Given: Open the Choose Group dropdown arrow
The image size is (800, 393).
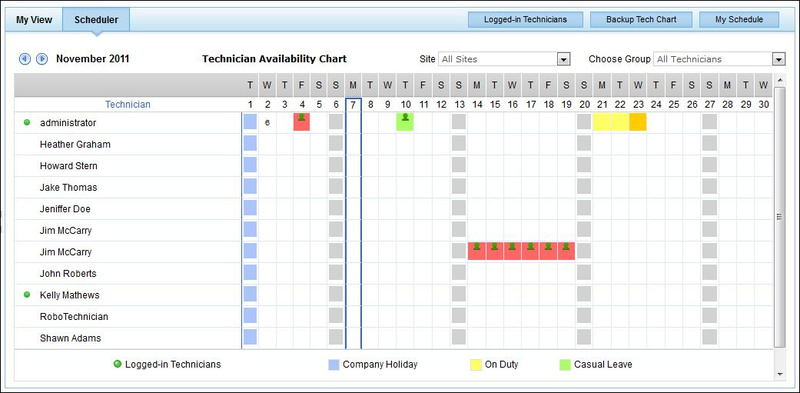Looking at the screenshot, I should [x=779, y=59].
